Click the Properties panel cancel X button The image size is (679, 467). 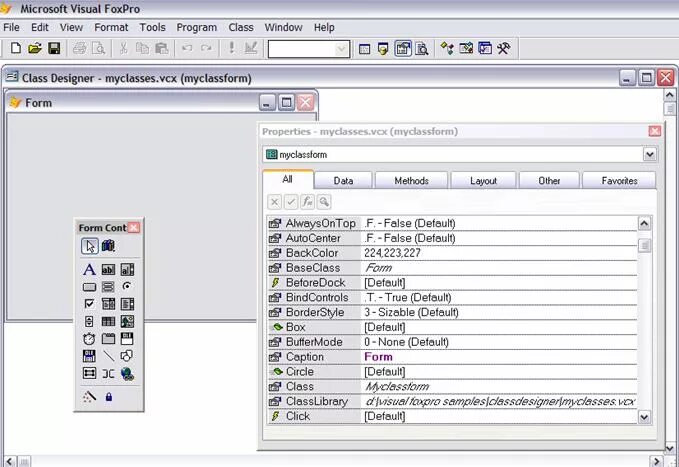tap(275, 201)
